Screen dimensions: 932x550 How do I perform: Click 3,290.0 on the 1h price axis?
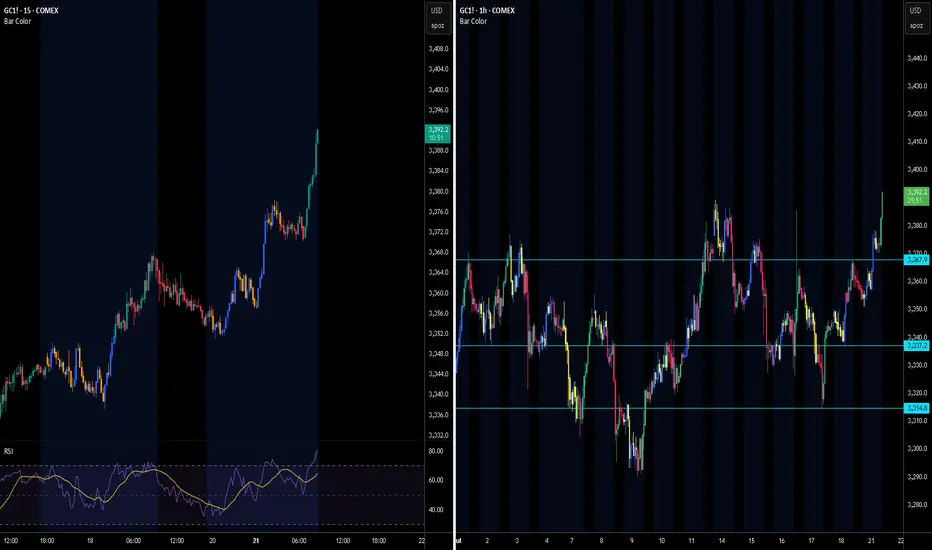pyautogui.click(x=917, y=477)
